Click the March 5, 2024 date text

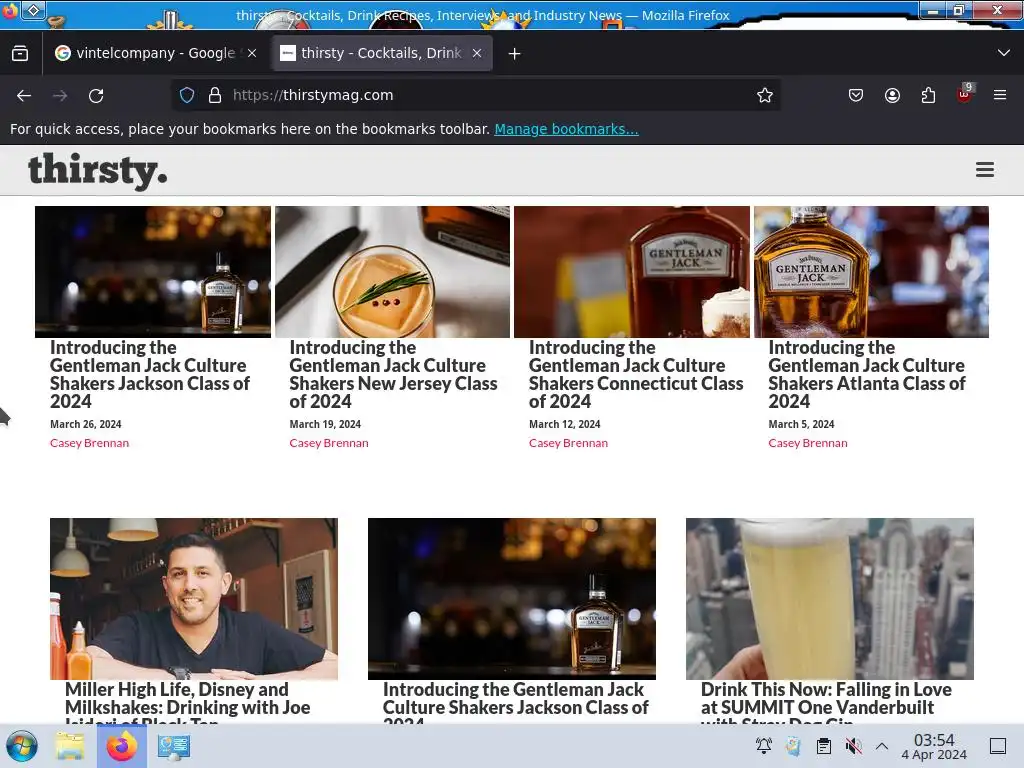pos(801,424)
